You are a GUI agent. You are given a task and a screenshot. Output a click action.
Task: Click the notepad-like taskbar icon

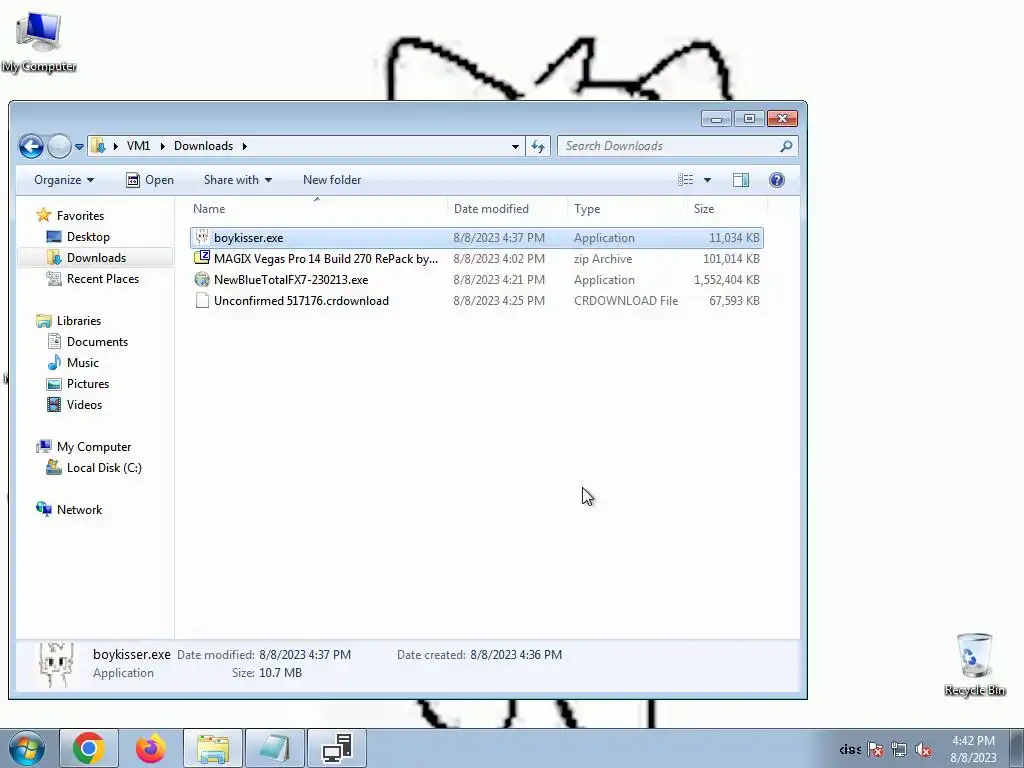(274, 748)
